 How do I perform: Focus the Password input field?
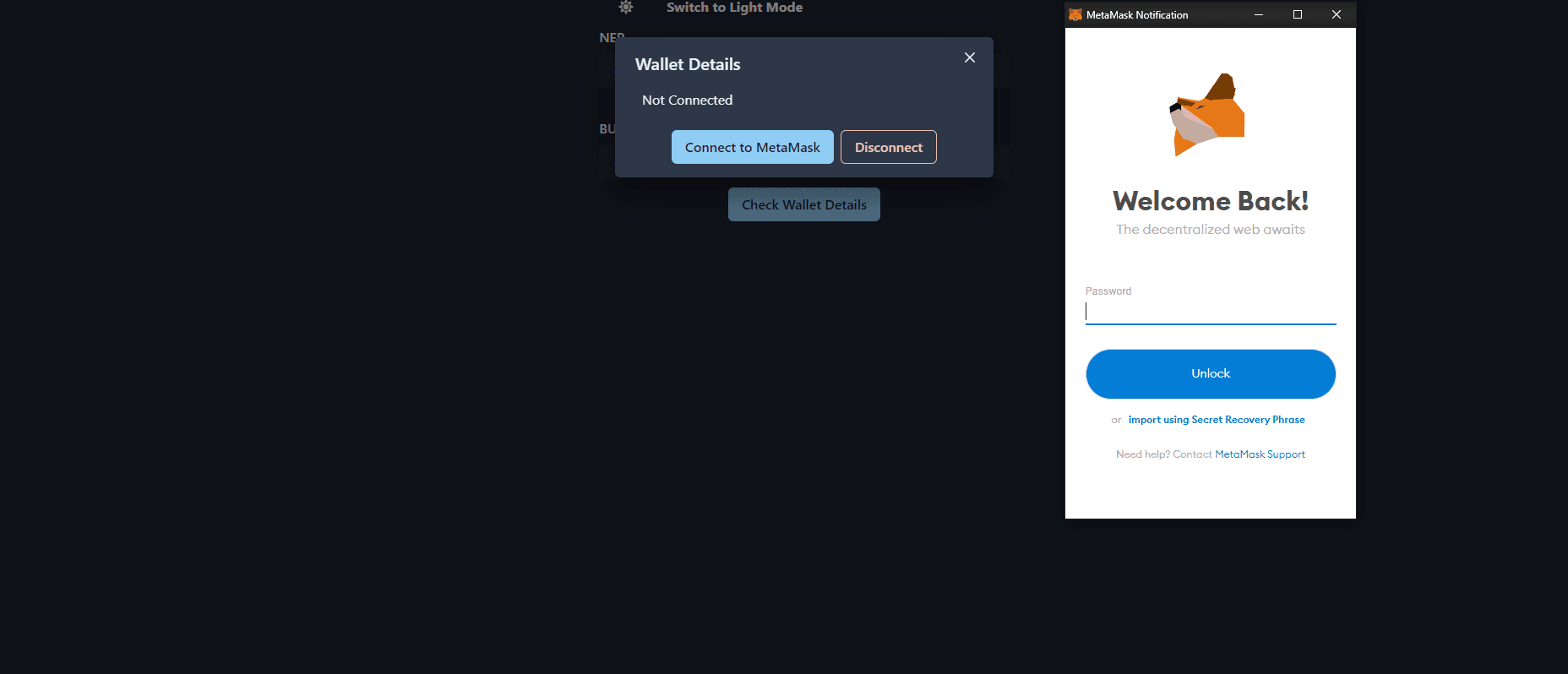coord(1211,312)
